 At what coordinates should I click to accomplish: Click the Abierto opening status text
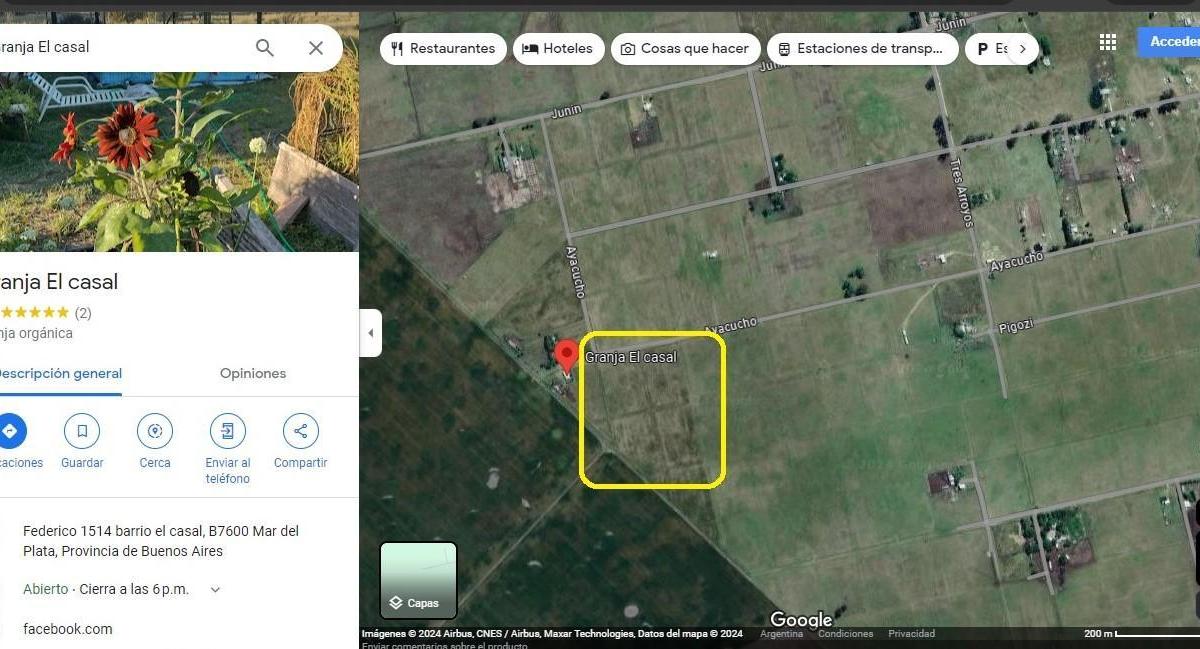46,589
